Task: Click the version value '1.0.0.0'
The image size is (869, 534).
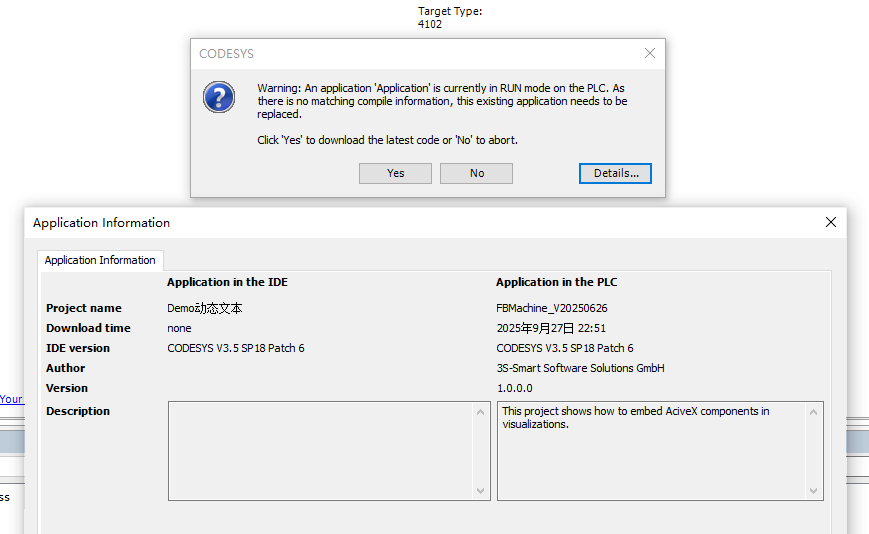Action: (x=514, y=388)
